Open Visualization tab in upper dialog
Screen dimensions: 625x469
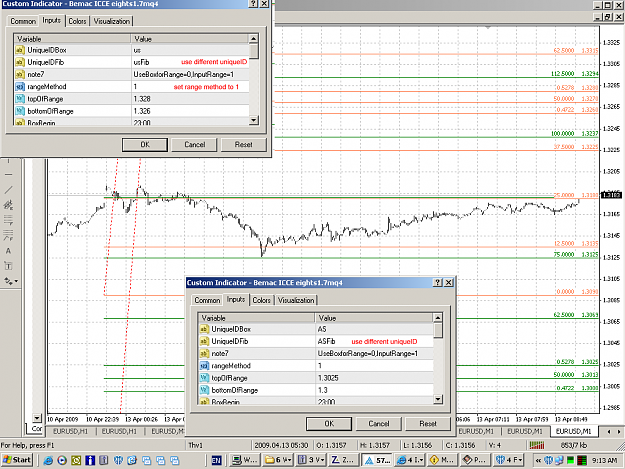click(x=112, y=21)
